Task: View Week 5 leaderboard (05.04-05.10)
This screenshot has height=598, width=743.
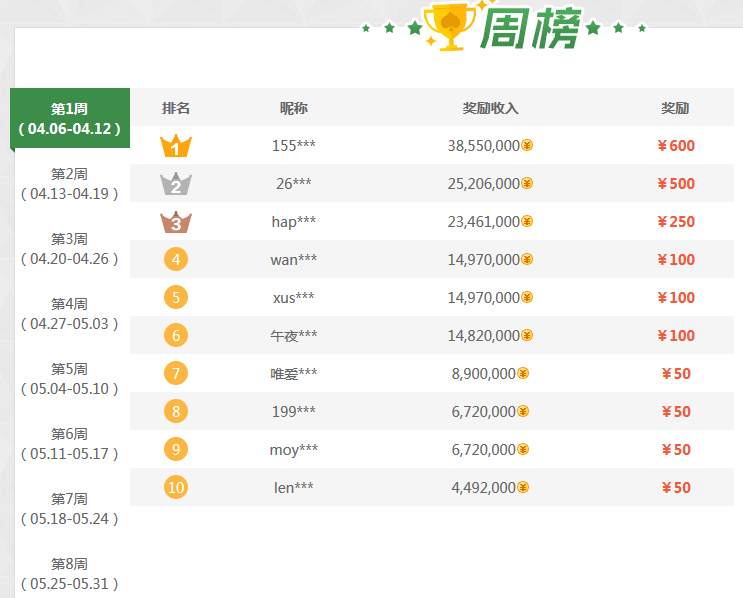Action: pos(70,379)
